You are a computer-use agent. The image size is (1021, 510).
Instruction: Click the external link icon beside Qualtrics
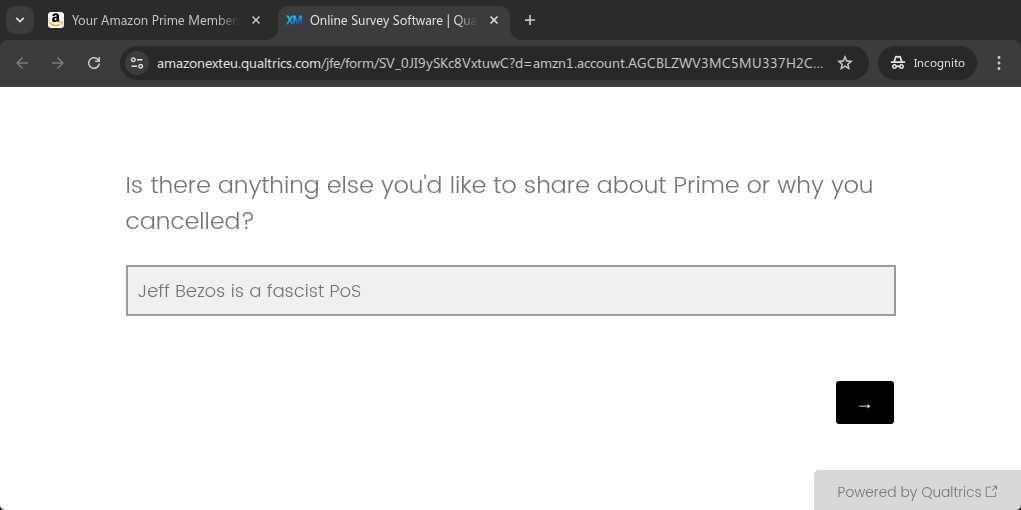(991, 491)
